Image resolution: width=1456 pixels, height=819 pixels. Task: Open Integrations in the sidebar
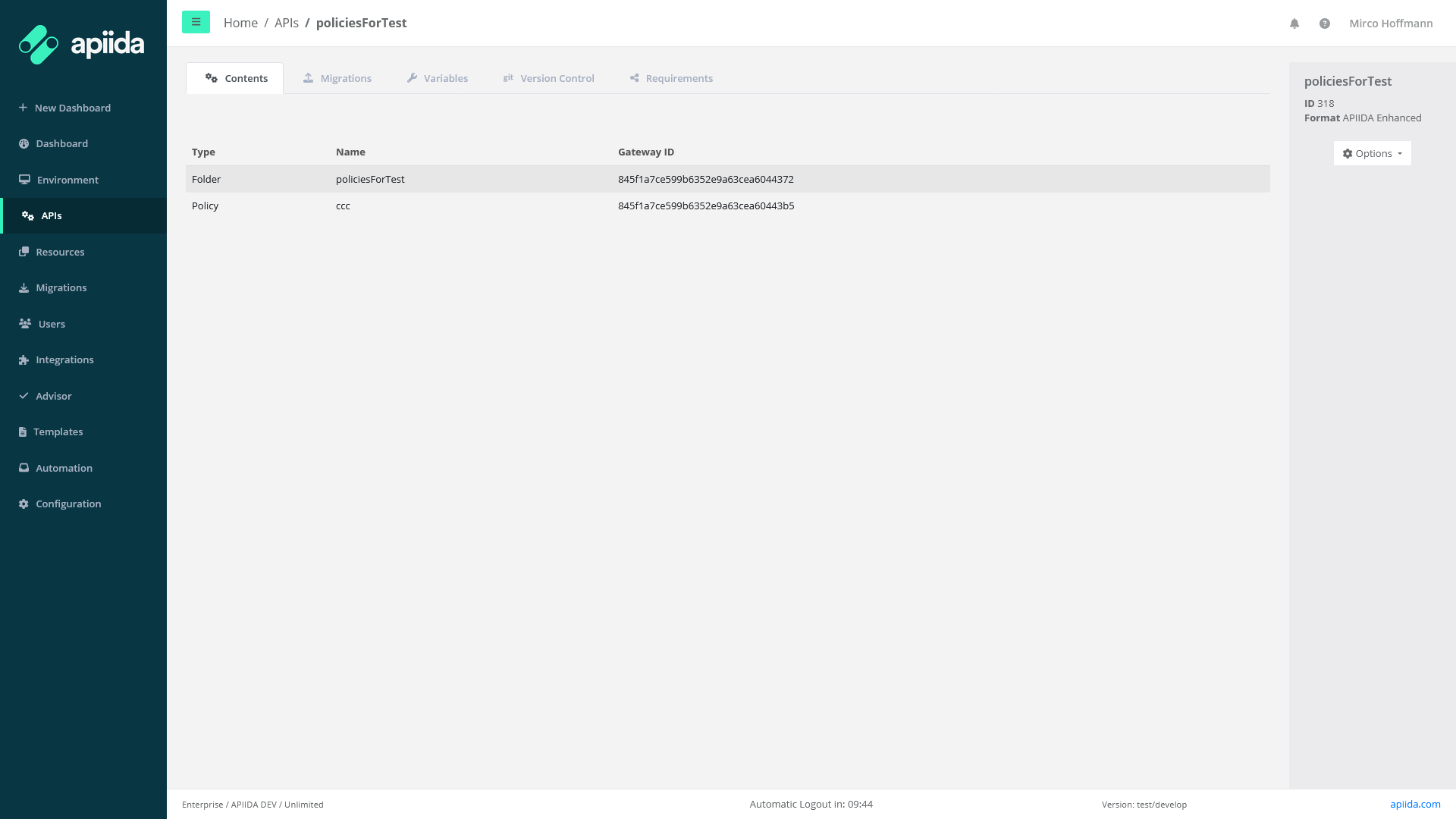point(64,359)
